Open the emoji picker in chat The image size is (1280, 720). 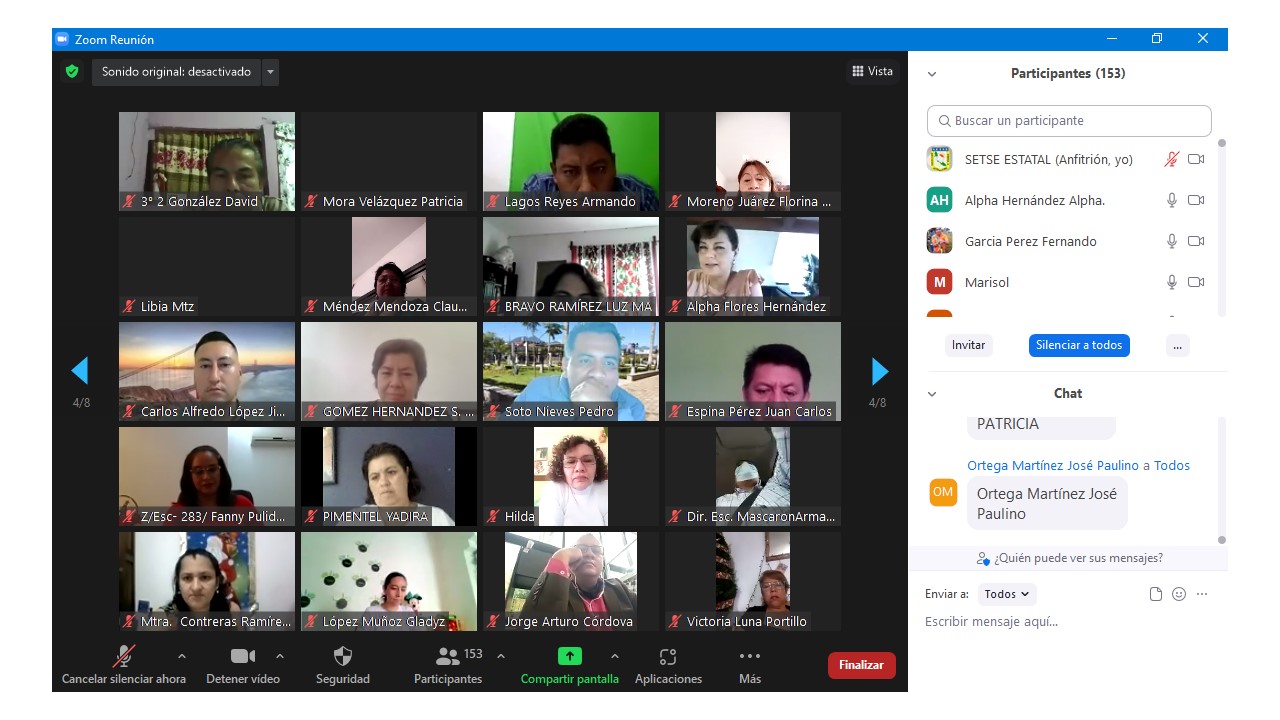[1179, 594]
